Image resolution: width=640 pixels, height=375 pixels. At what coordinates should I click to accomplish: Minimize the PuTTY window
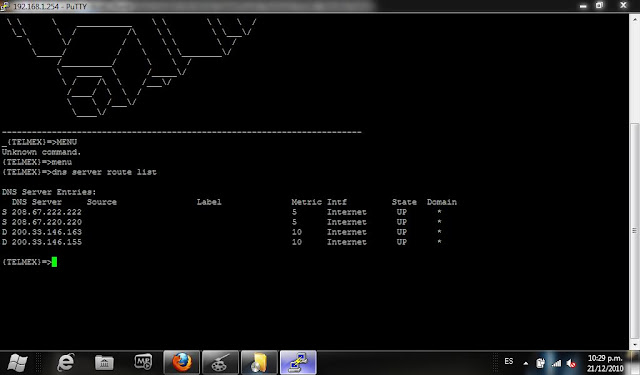583,6
